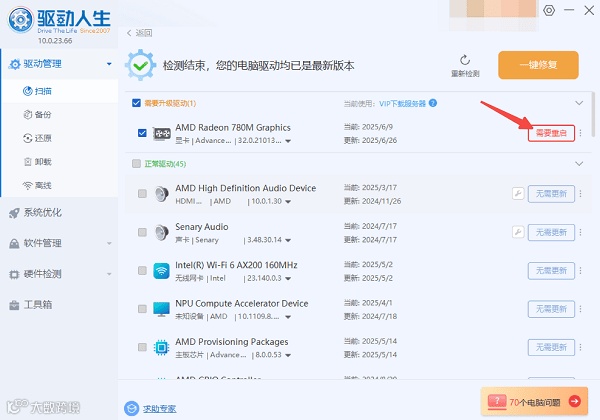Click 无需更新 button for Senary Audio
This screenshot has width=600, height=420.
point(551,232)
